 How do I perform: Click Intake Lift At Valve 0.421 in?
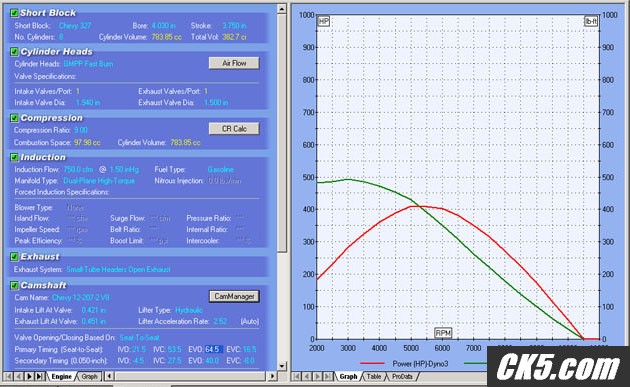94,310
